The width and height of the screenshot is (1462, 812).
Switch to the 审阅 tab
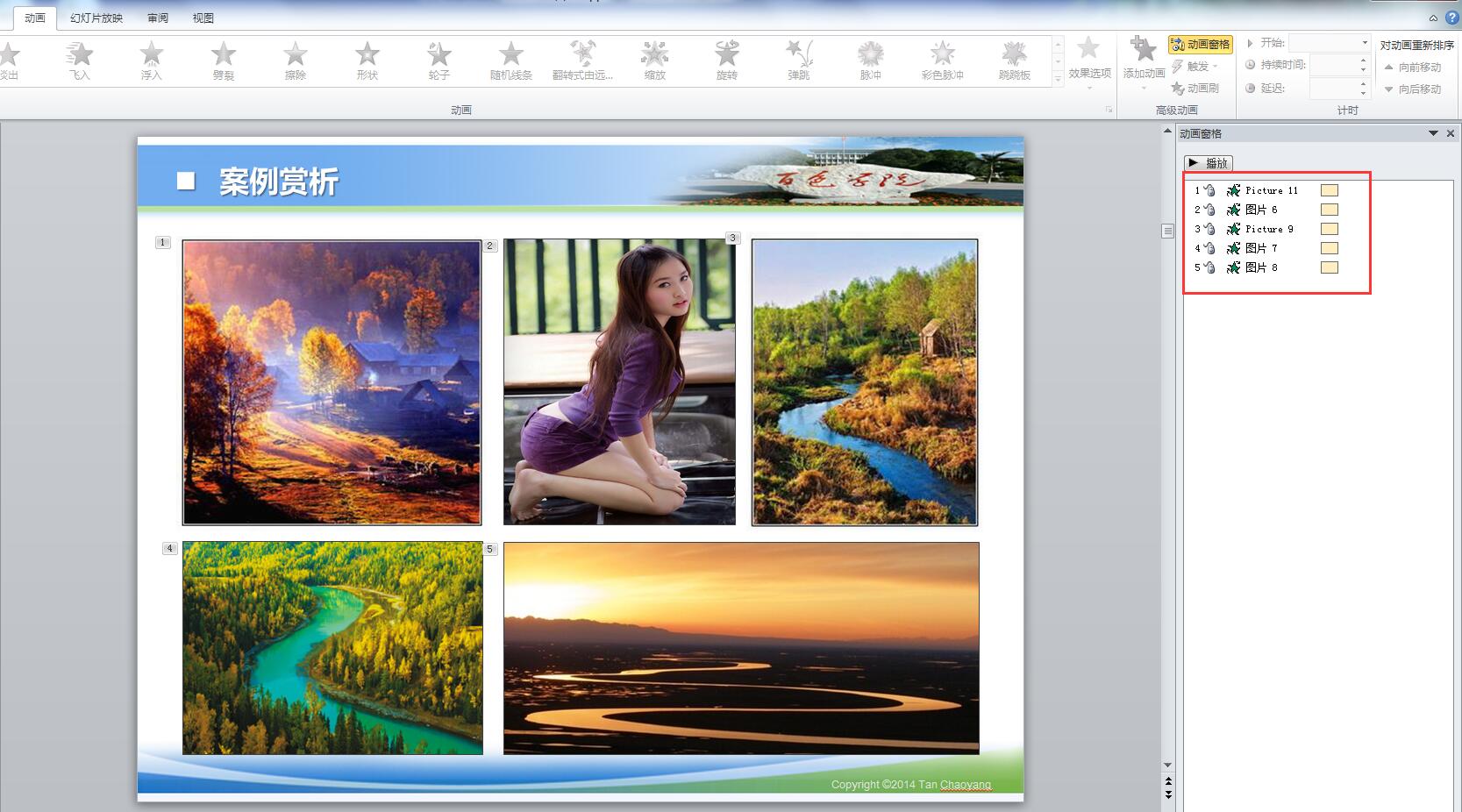[158, 18]
